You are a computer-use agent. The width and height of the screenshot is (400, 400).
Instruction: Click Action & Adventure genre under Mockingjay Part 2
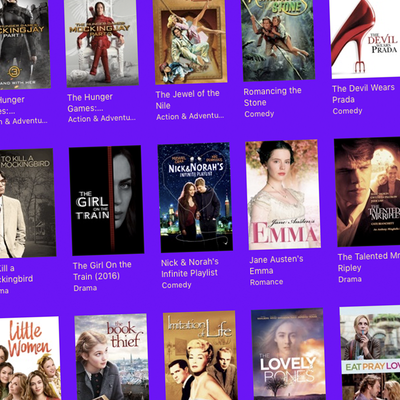[102, 119]
